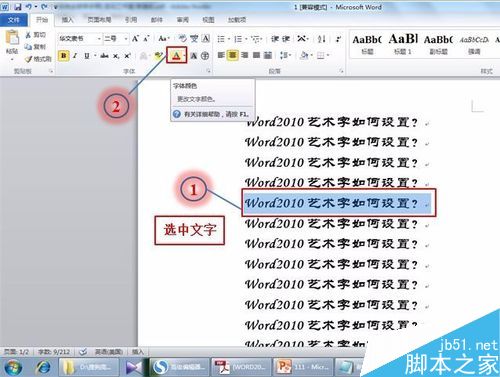The width and height of the screenshot is (500, 377).
Task: Click Shrink Font icon
Action: pos(146,39)
